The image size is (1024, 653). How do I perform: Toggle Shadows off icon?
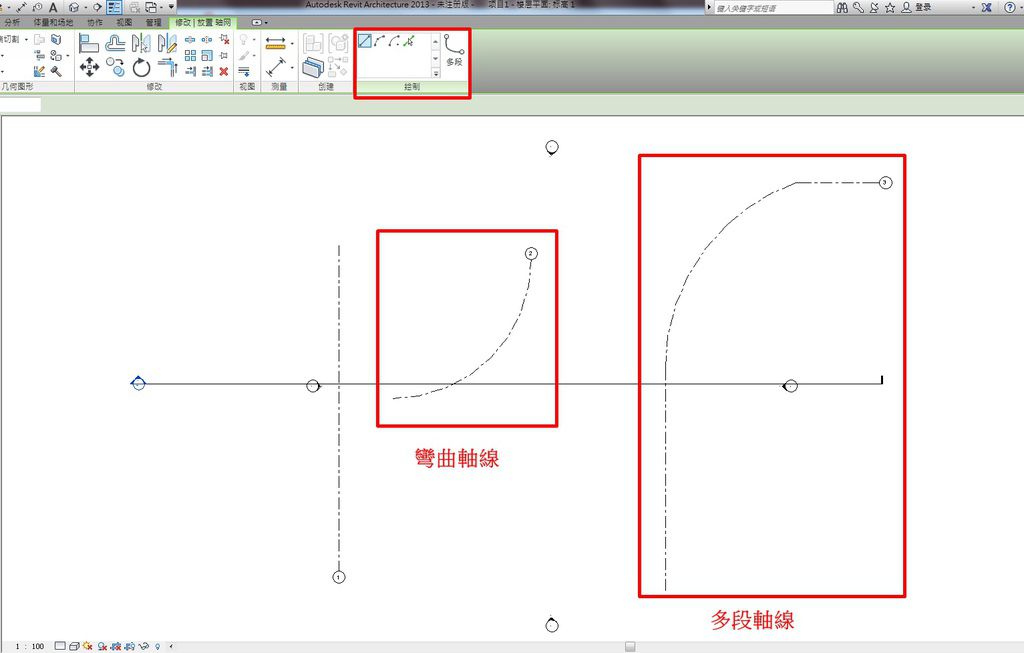[102, 646]
